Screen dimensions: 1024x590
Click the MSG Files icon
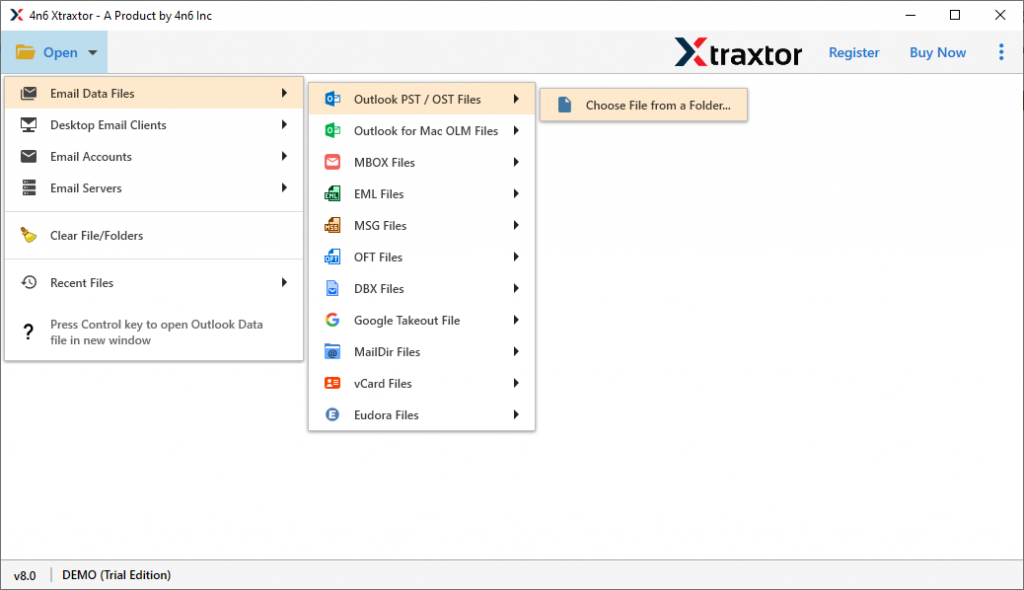click(332, 225)
